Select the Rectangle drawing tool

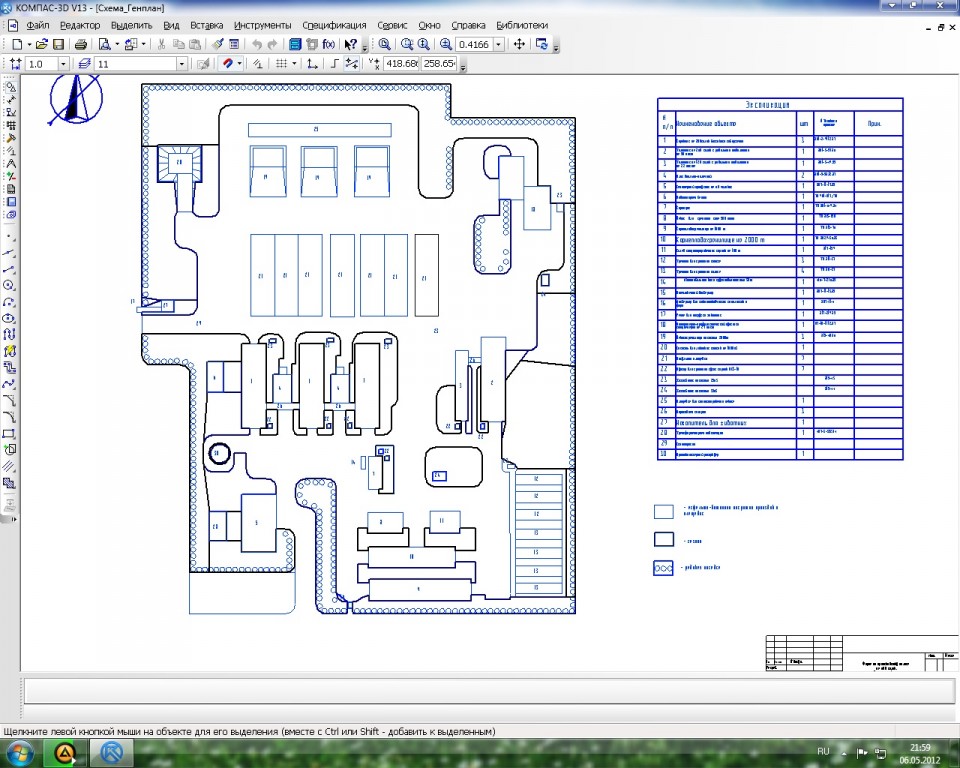[x=10, y=434]
